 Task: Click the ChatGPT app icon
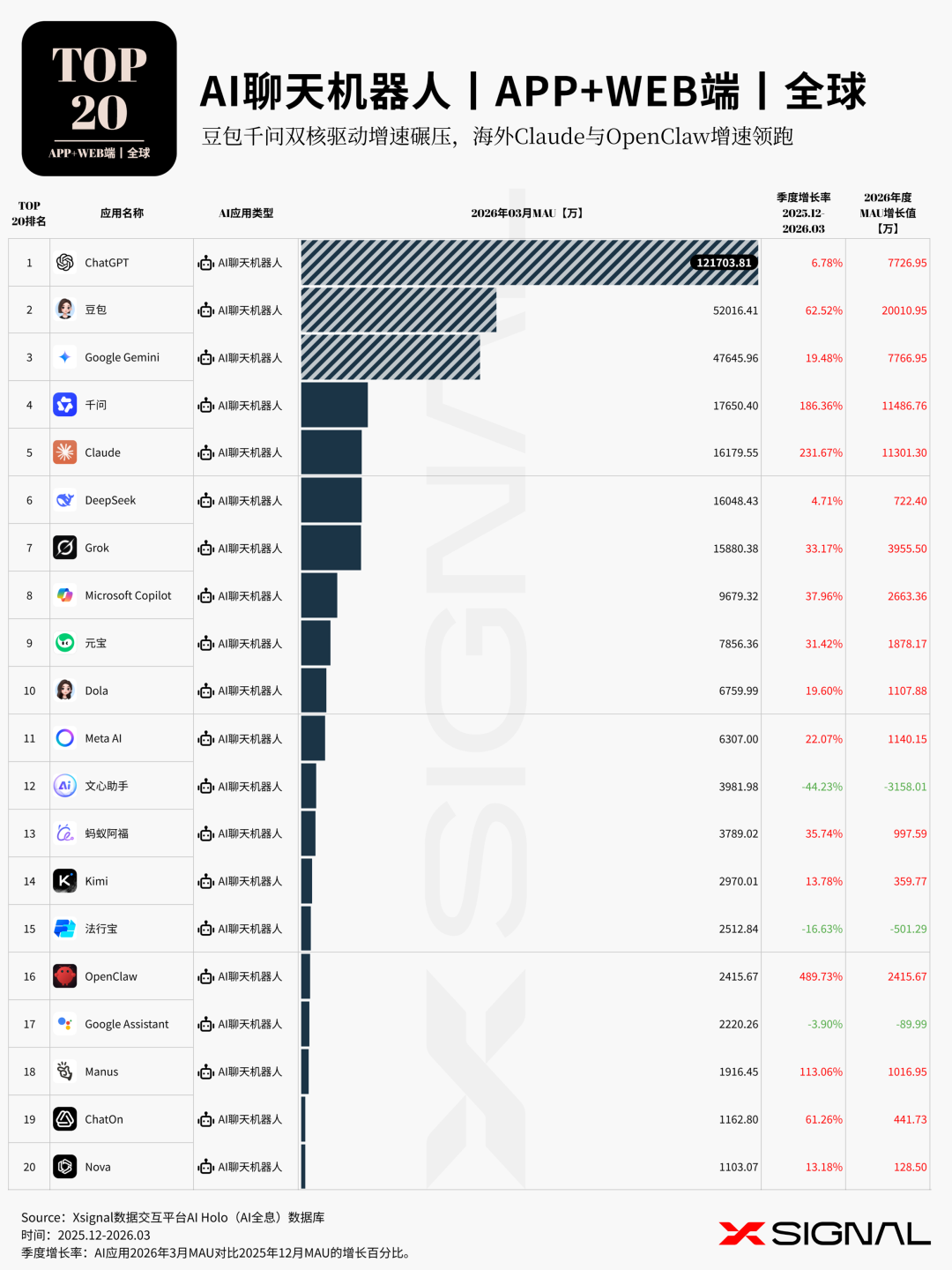pos(64,262)
